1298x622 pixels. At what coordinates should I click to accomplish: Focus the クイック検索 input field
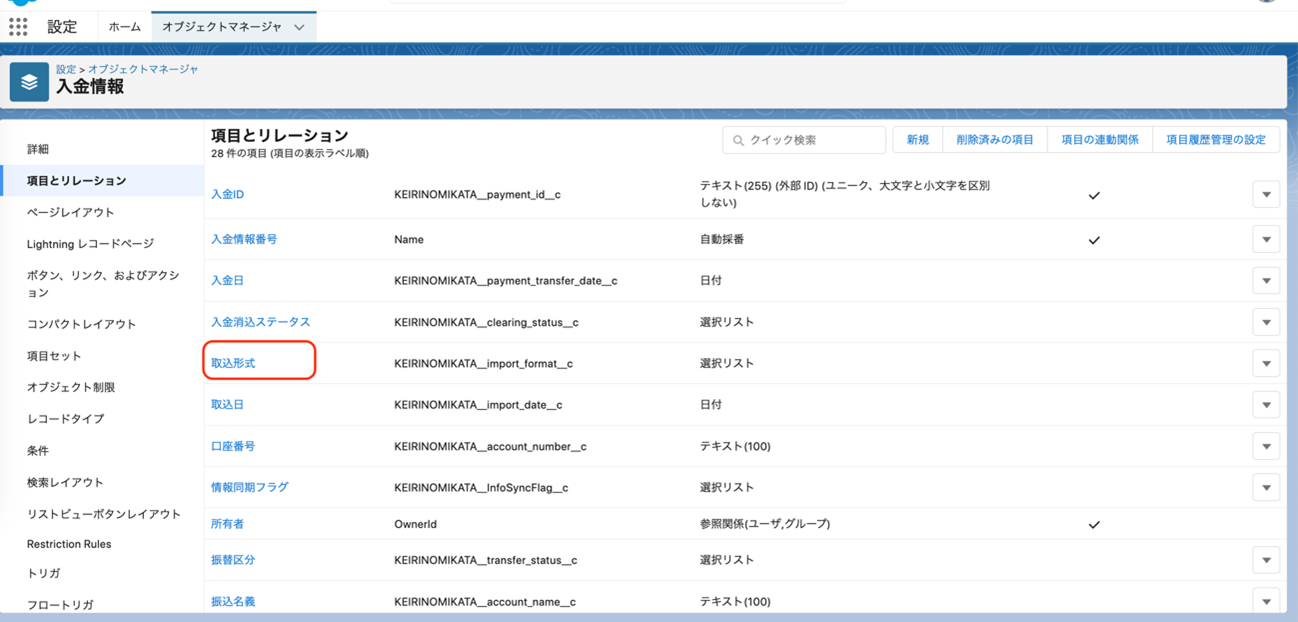pos(812,140)
